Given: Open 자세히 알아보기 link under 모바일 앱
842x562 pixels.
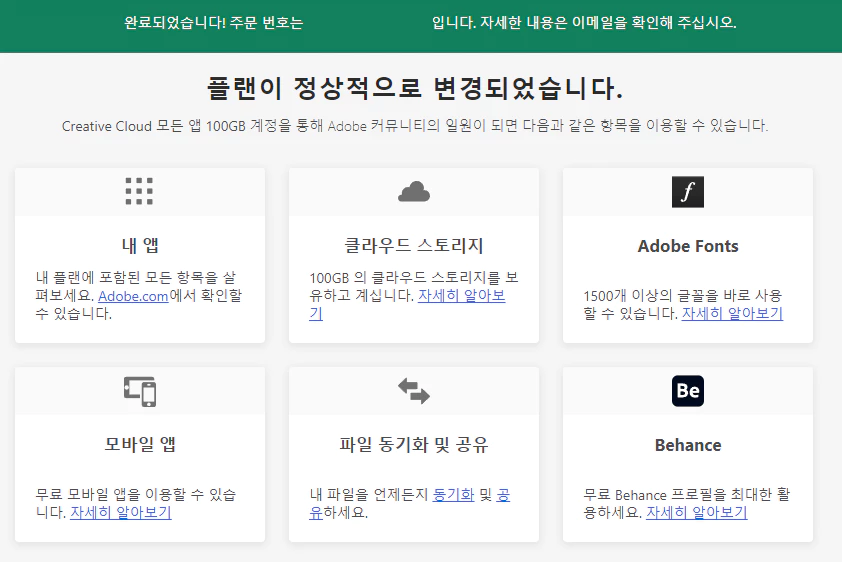Looking at the screenshot, I should pyautogui.click(x=121, y=513).
